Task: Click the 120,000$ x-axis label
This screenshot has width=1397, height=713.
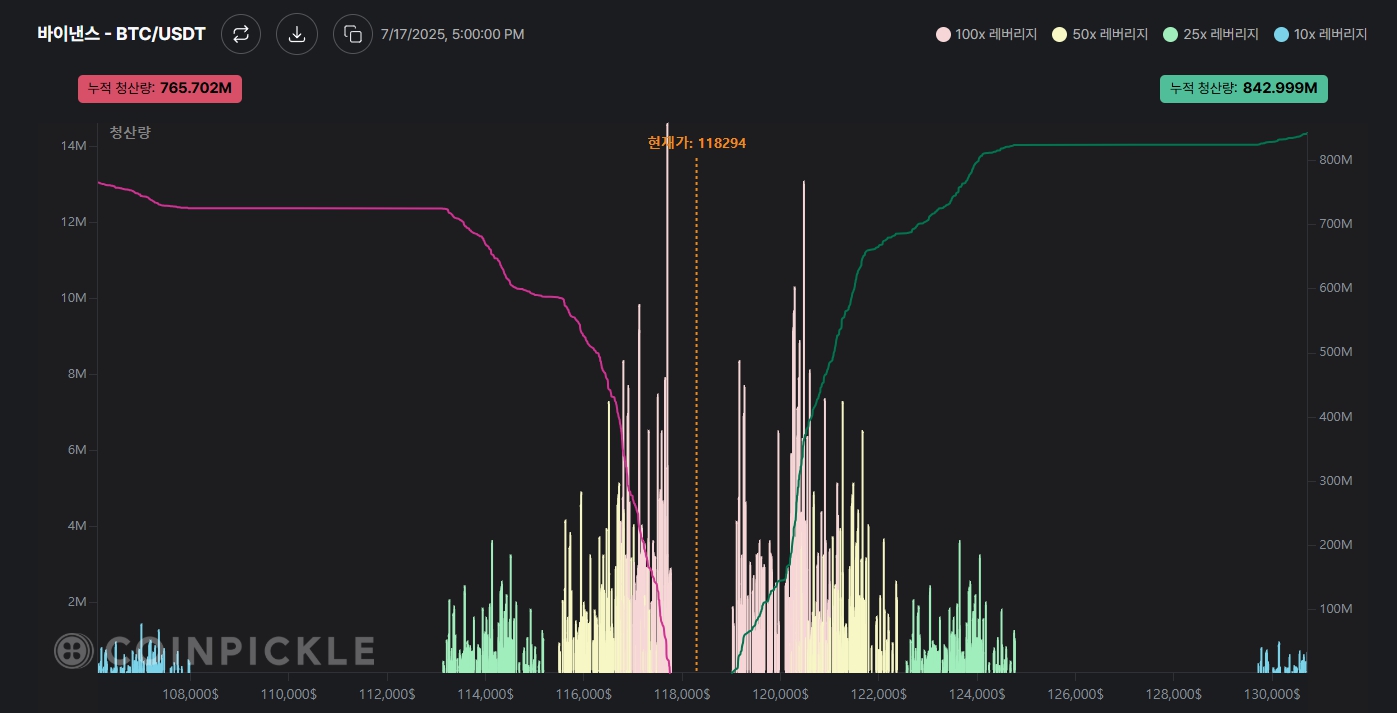Action: (x=780, y=693)
